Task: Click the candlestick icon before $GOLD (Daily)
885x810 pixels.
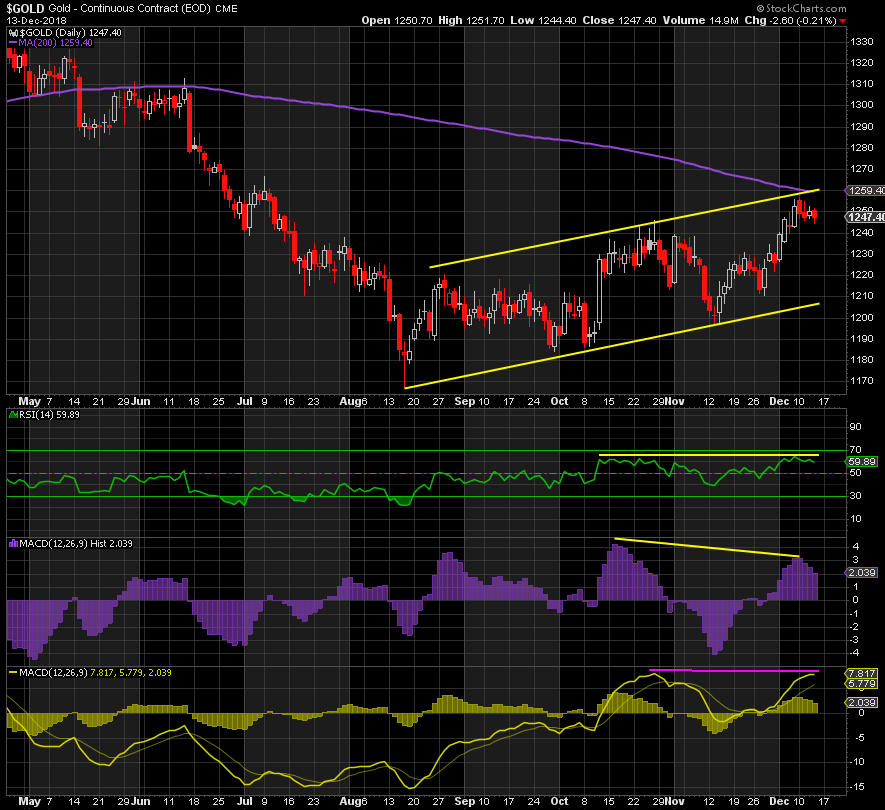Action: (x=11, y=32)
